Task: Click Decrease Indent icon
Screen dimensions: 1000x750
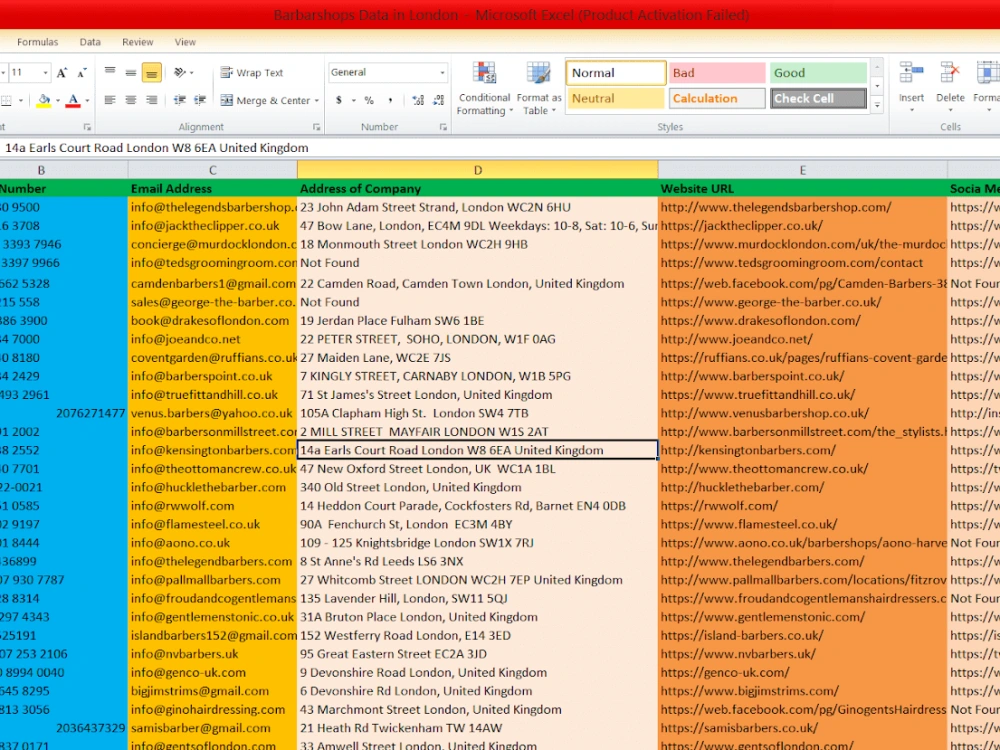Action: 180,100
